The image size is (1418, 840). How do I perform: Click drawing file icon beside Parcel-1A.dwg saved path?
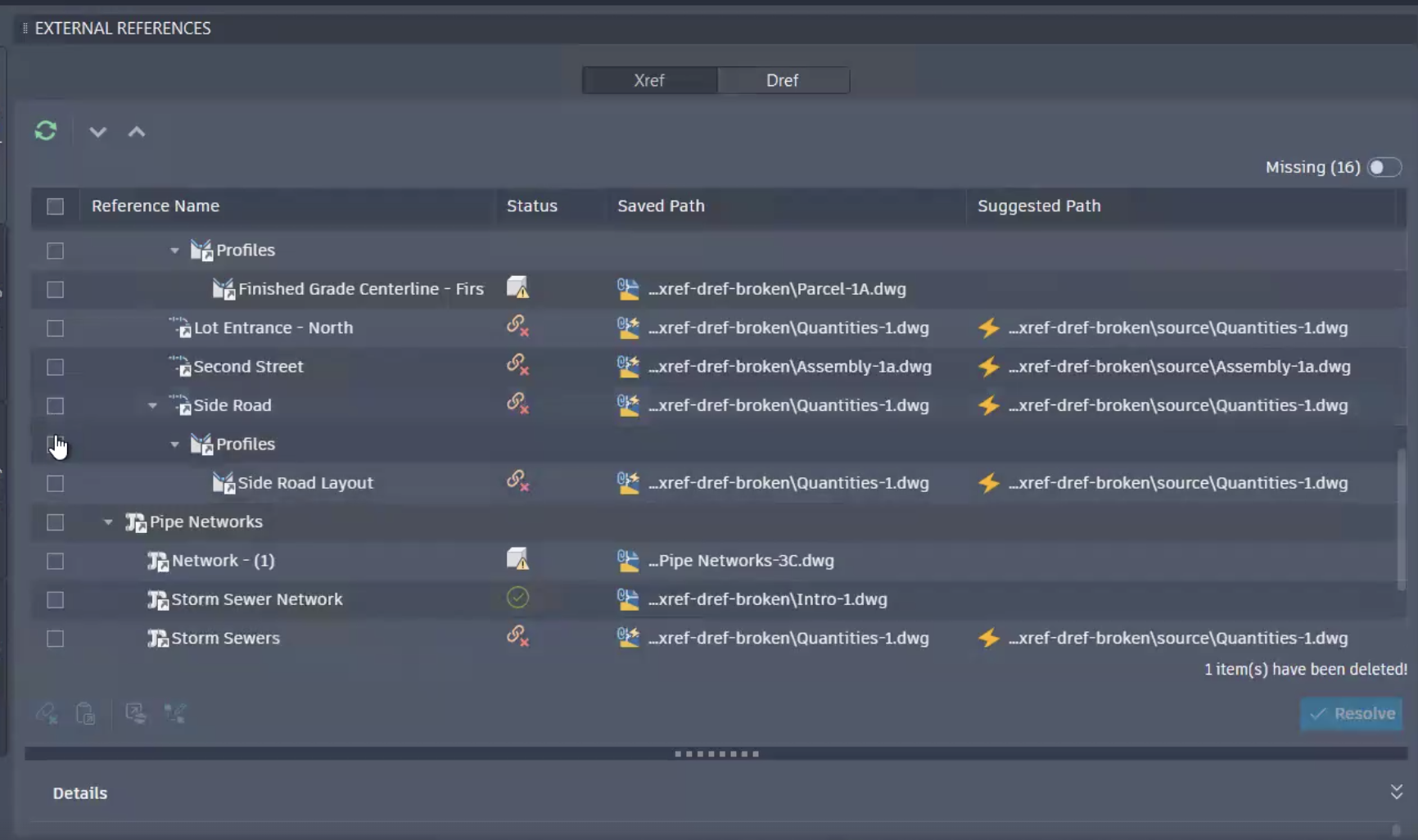(628, 288)
